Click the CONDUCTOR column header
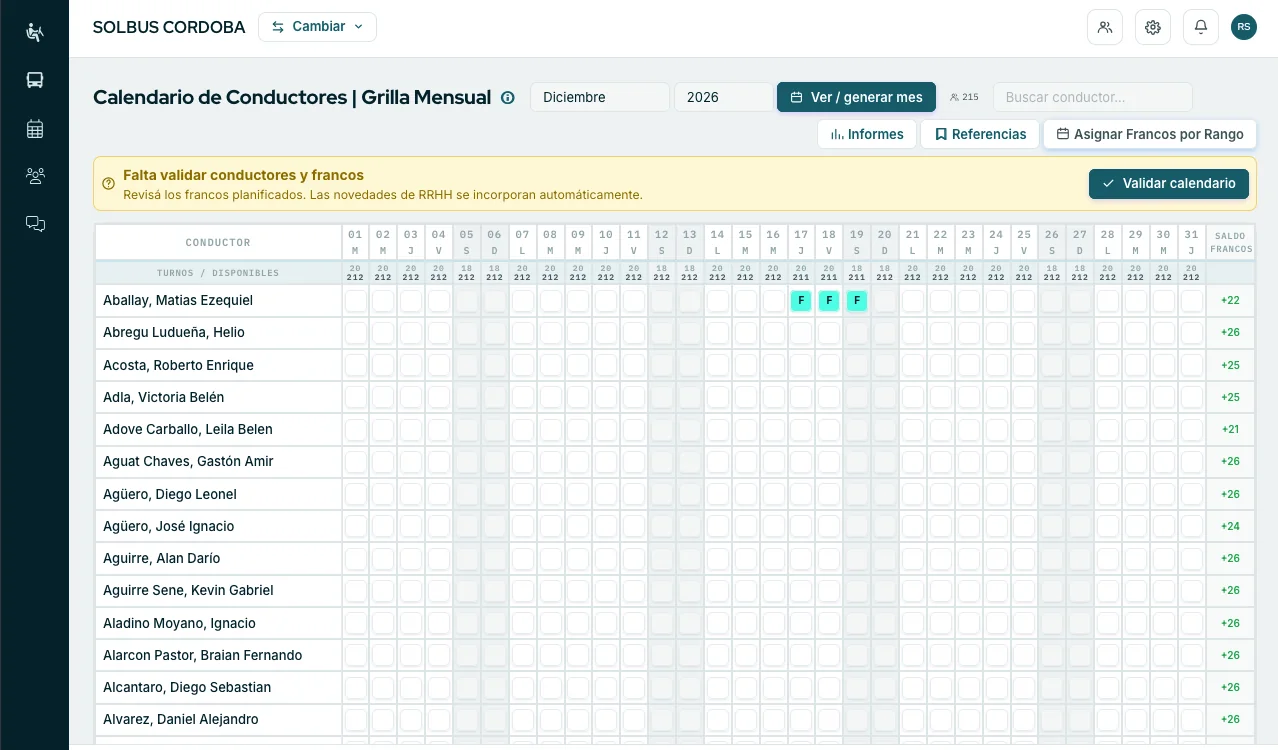This screenshot has width=1278, height=750. click(x=218, y=243)
